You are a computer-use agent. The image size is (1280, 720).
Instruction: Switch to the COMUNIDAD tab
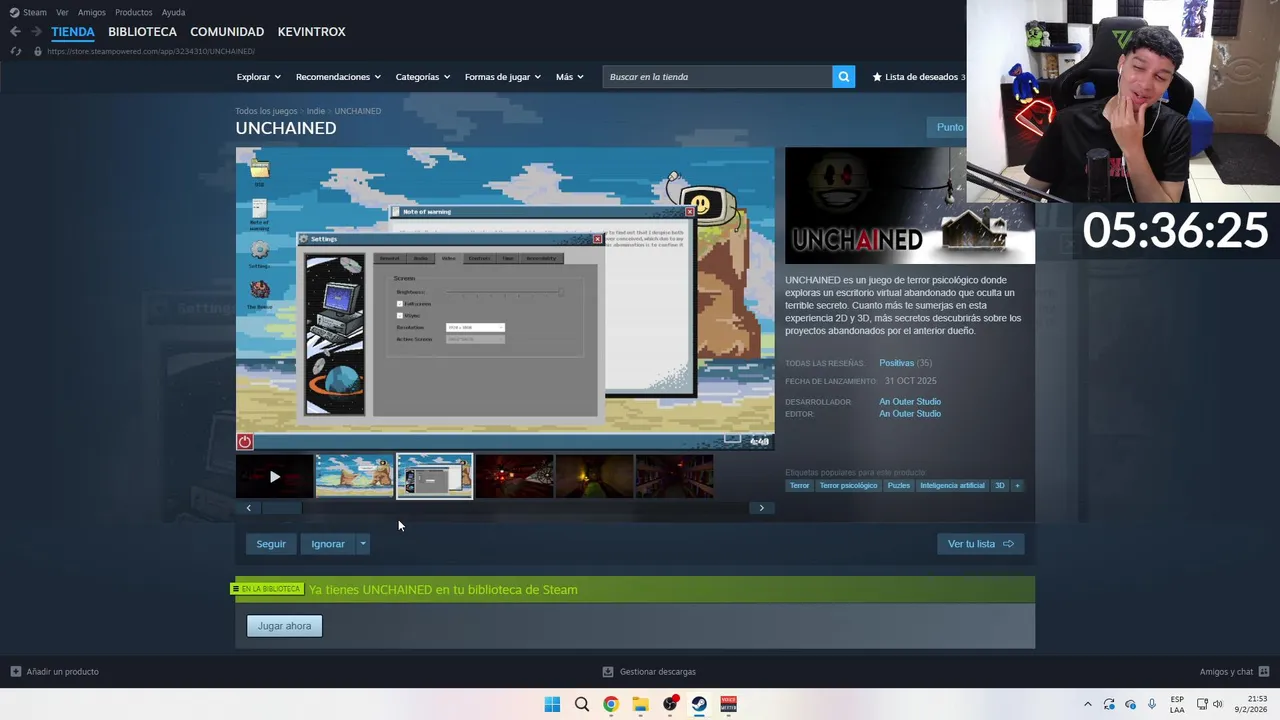tap(227, 32)
